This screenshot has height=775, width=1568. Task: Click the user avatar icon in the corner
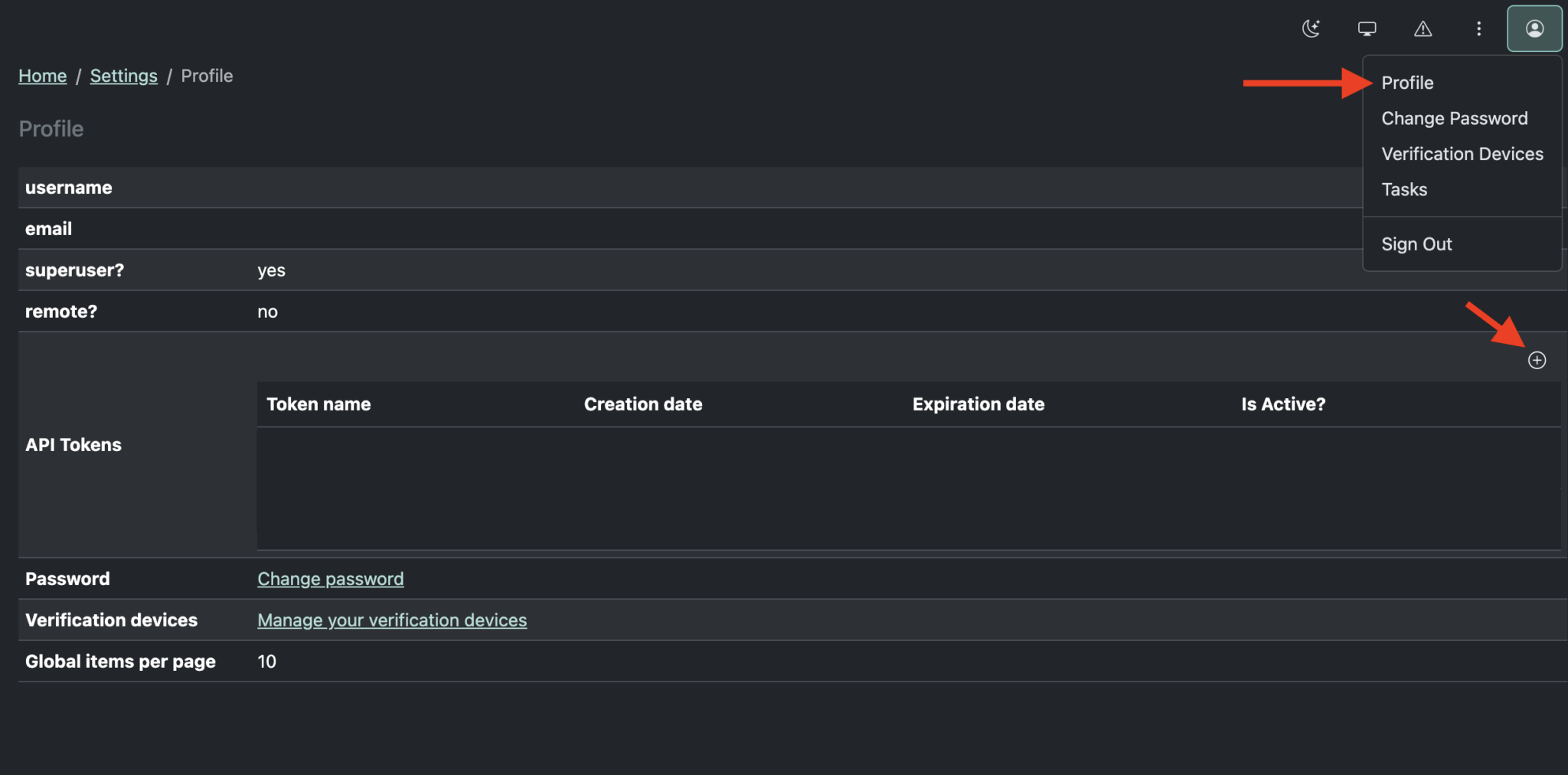(1534, 28)
